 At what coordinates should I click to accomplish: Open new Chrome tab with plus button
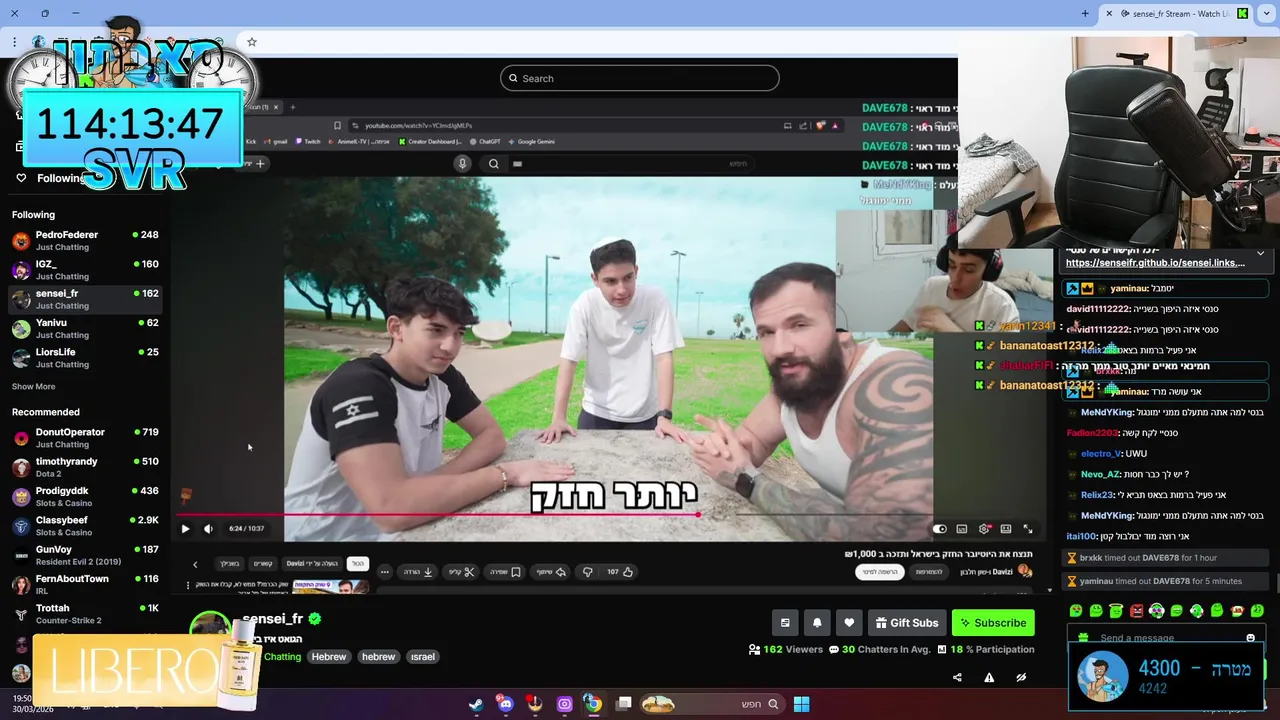click(1085, 13)
